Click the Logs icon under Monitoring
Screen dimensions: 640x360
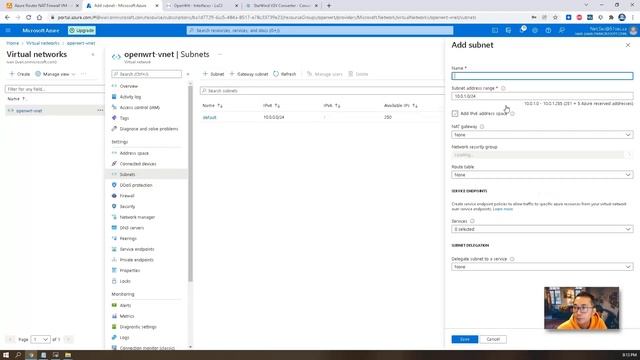(114, 337)
